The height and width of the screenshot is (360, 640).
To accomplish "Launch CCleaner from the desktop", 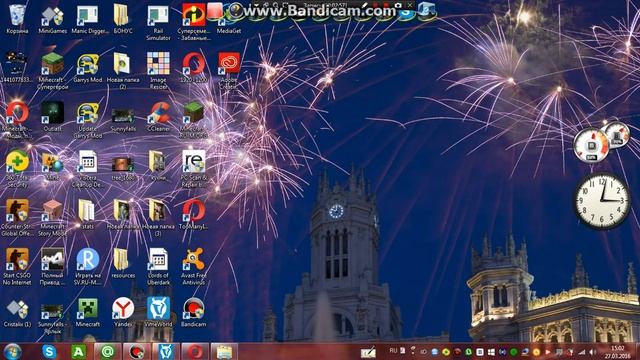I will click(158, 117).
